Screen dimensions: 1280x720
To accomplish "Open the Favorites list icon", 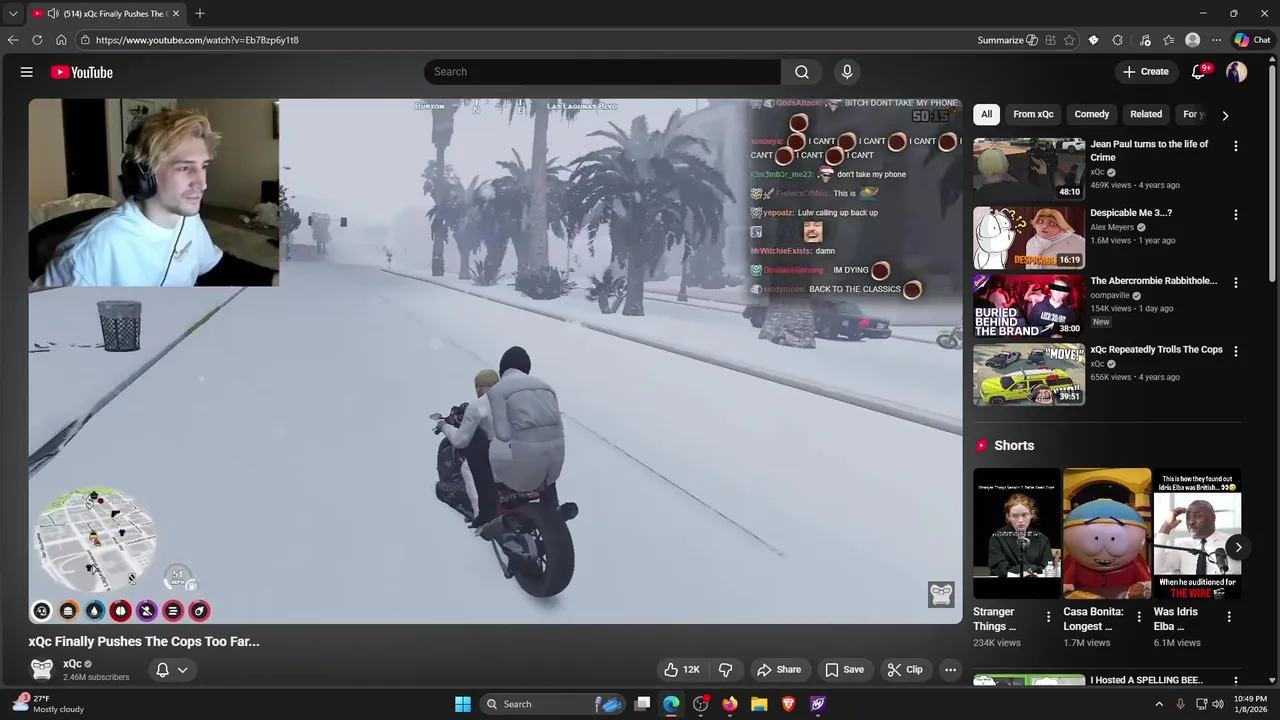I will point(1168,40).
